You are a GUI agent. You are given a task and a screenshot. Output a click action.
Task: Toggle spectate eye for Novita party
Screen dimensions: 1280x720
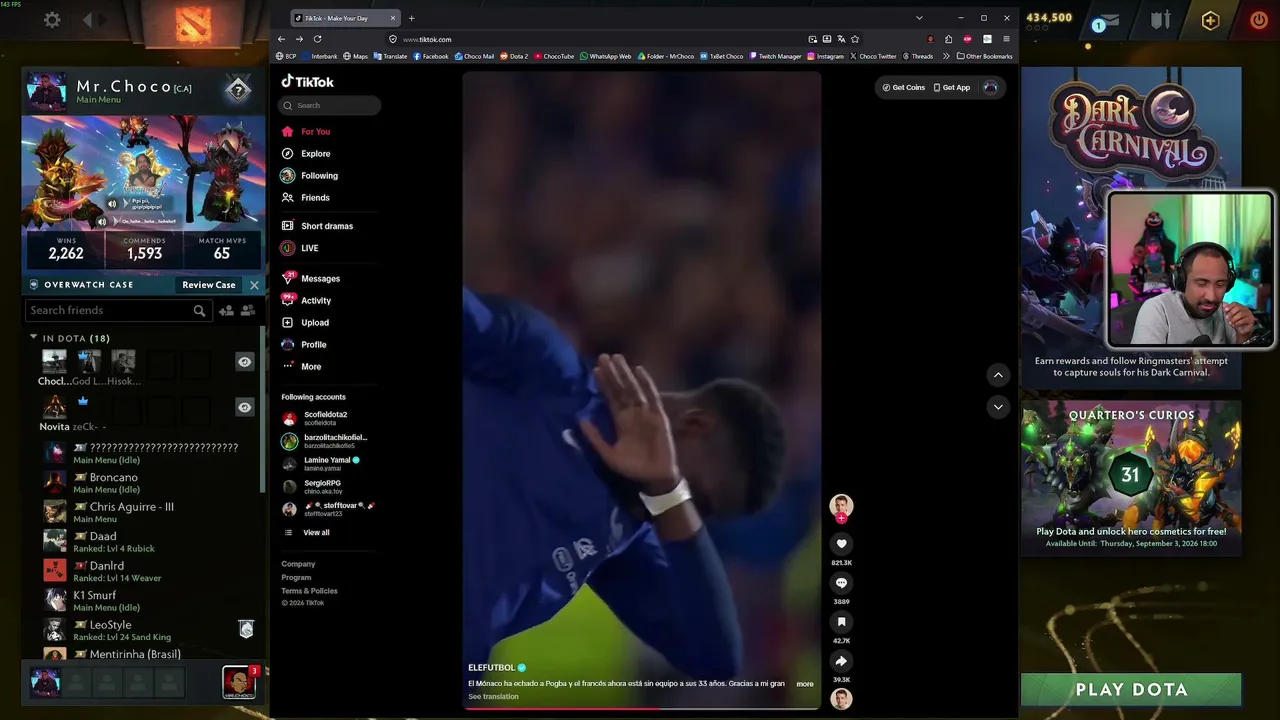click(244, 407)
